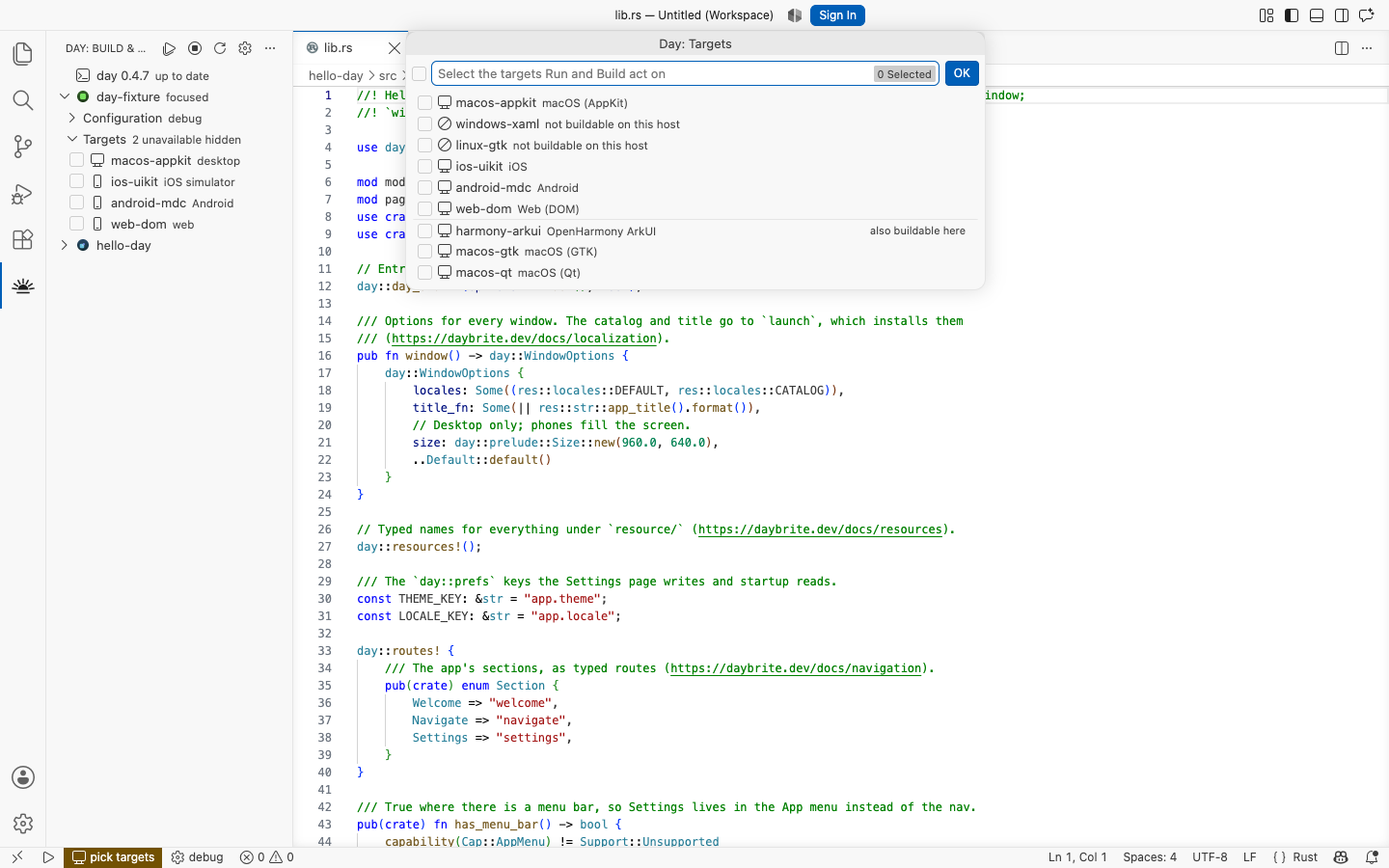1389x868 pixels.
Task: Click Ln 1, Col 1 in status bar
Action: [1077, 856]
